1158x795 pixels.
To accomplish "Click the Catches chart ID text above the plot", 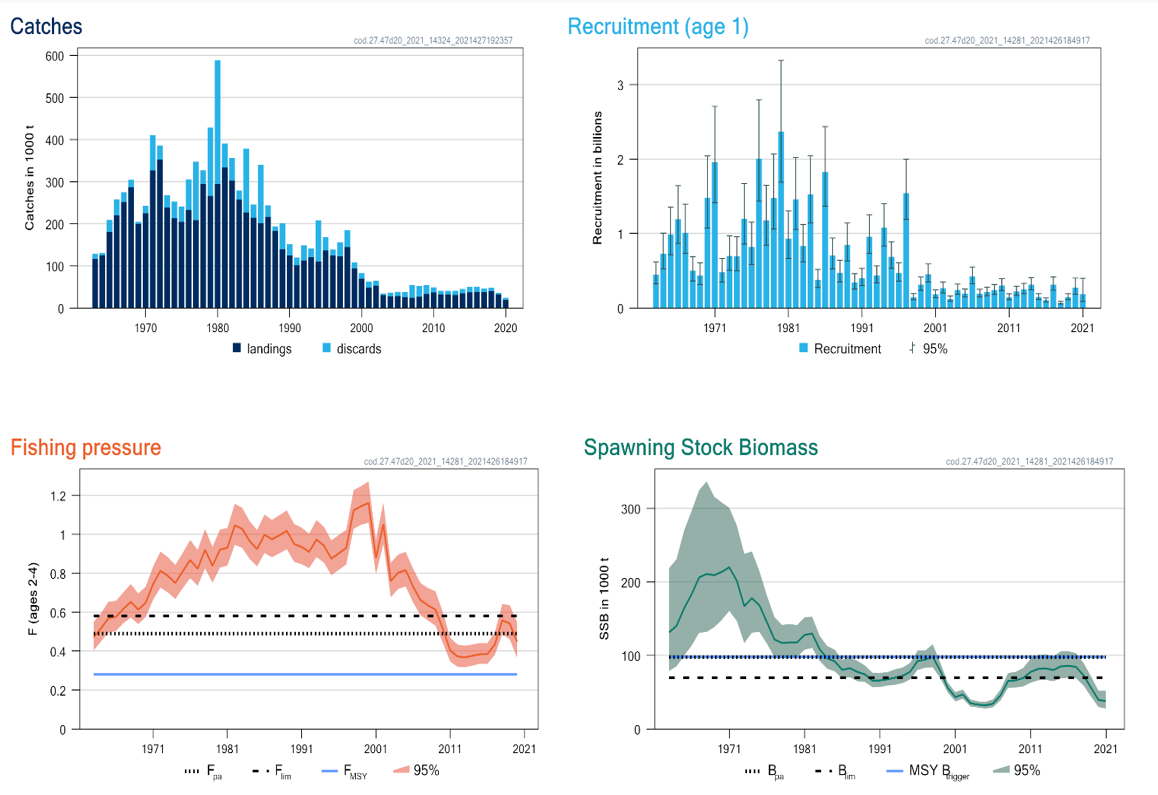I will [x=433, y=41].
